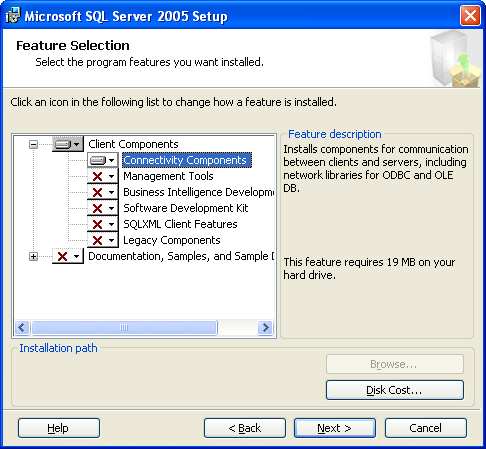The width and height of the screenshot is (486, 449).
Task: Open Help for feature selection
Action: (59, 428)
